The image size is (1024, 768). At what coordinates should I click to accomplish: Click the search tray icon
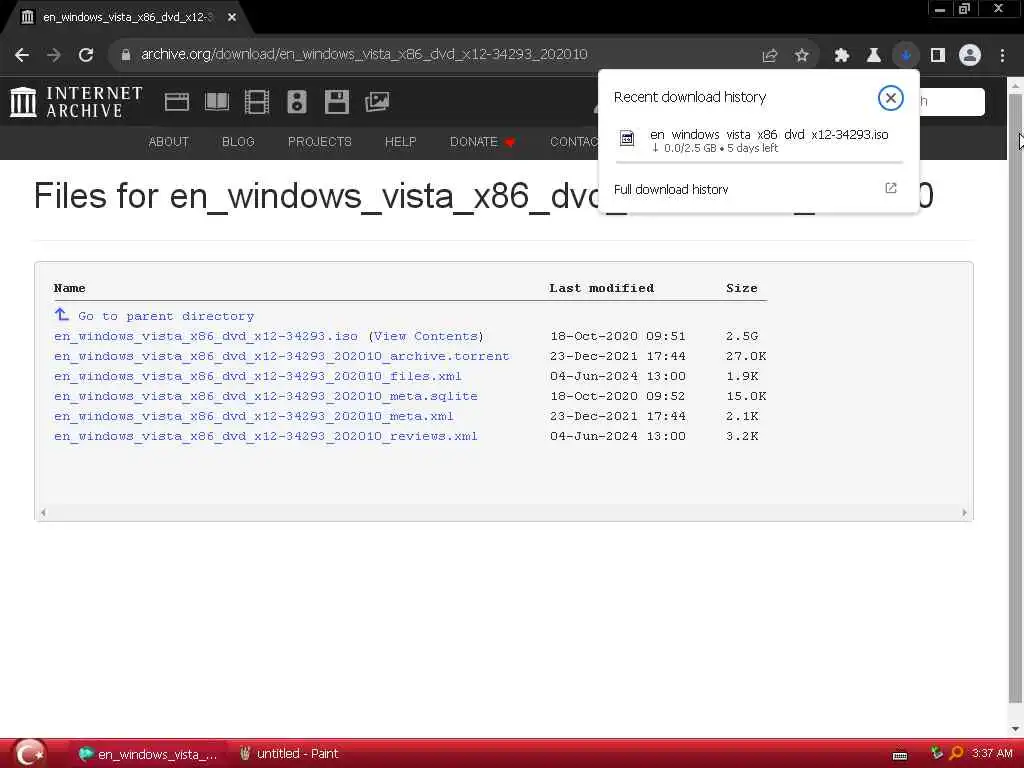pos(956,754)
